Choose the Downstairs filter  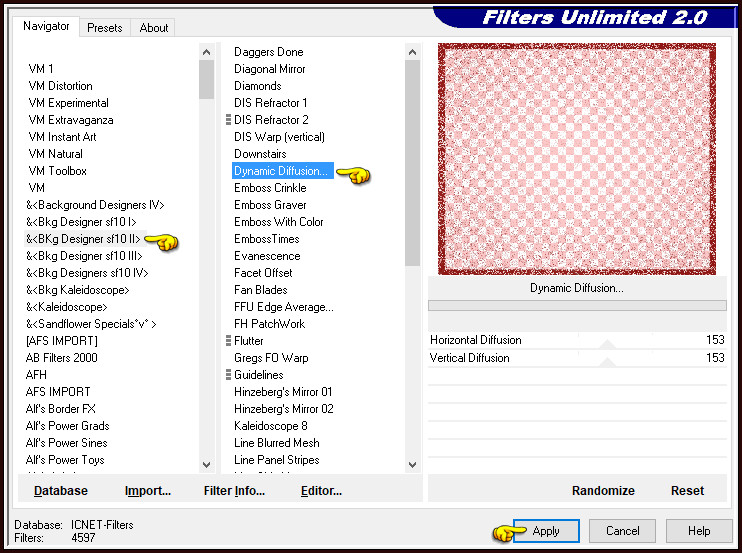[x=260, y=154]
